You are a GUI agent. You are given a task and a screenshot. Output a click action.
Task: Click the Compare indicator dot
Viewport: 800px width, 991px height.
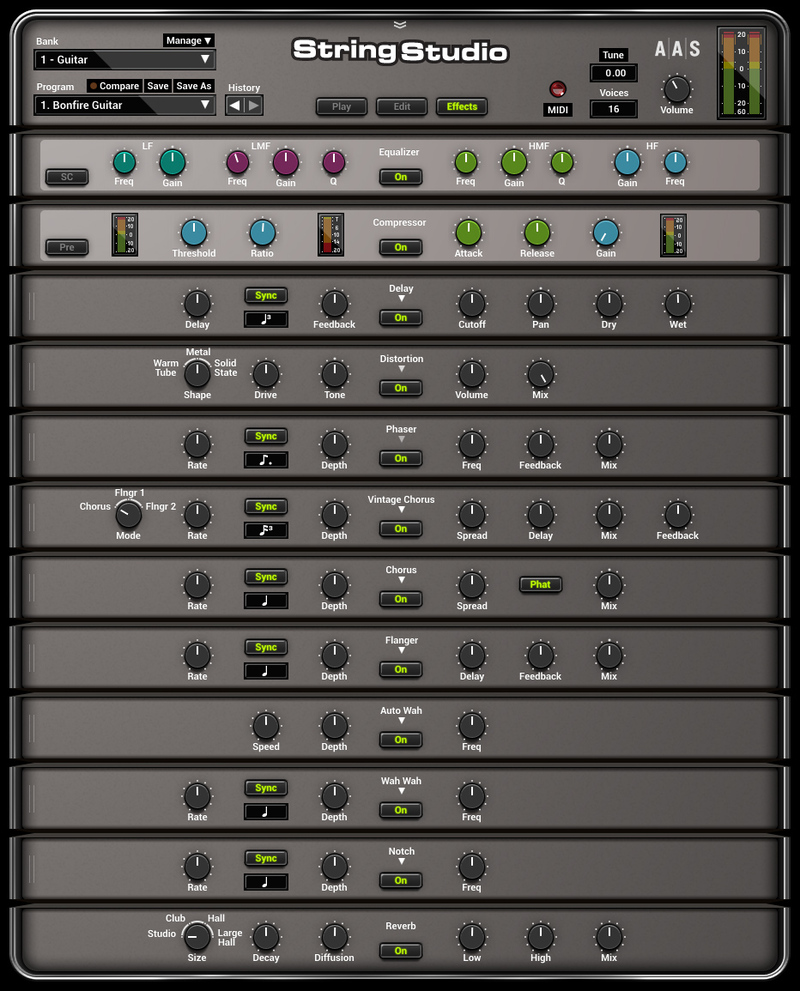point(93,85)
